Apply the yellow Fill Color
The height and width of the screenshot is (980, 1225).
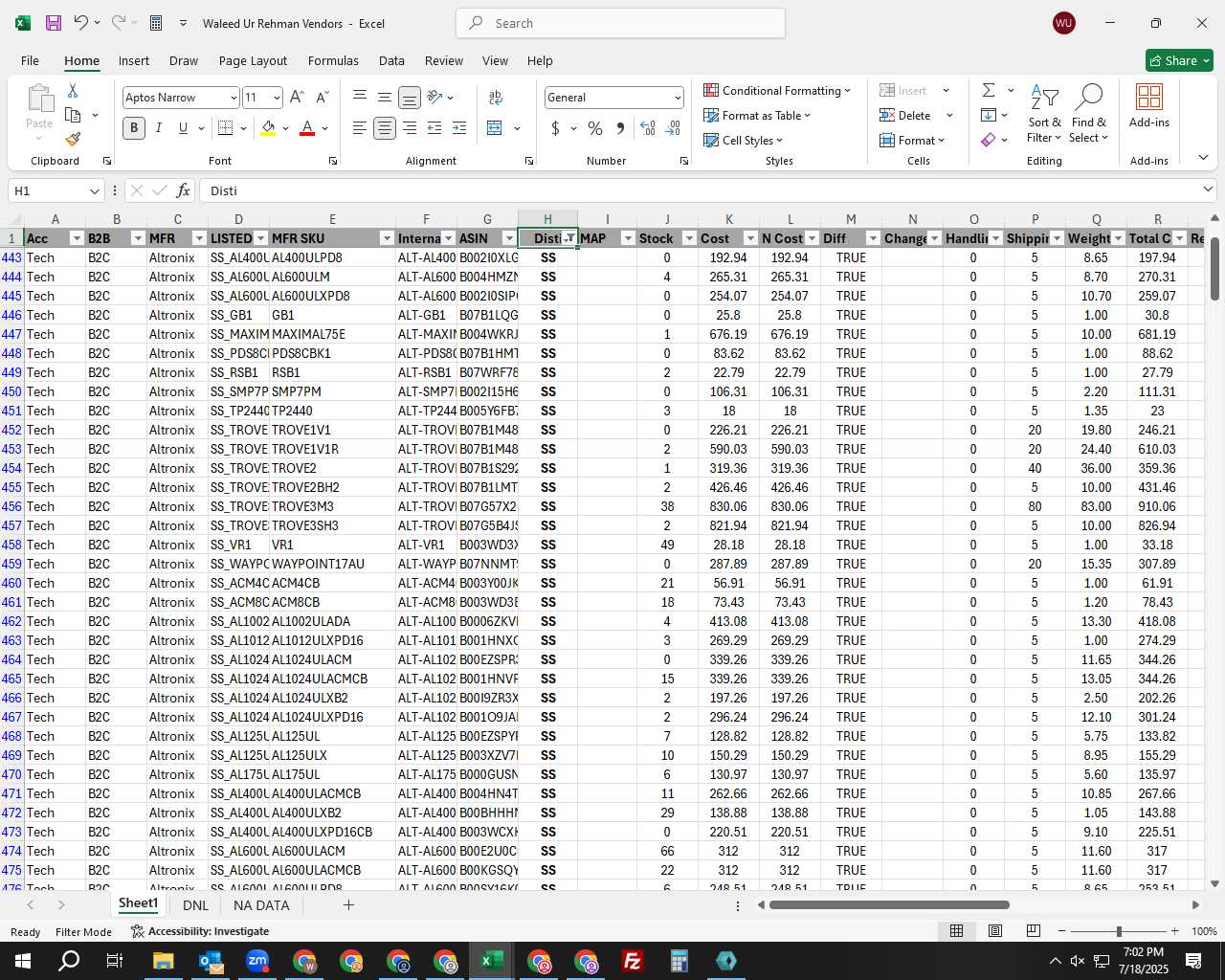tap(268, 127)
